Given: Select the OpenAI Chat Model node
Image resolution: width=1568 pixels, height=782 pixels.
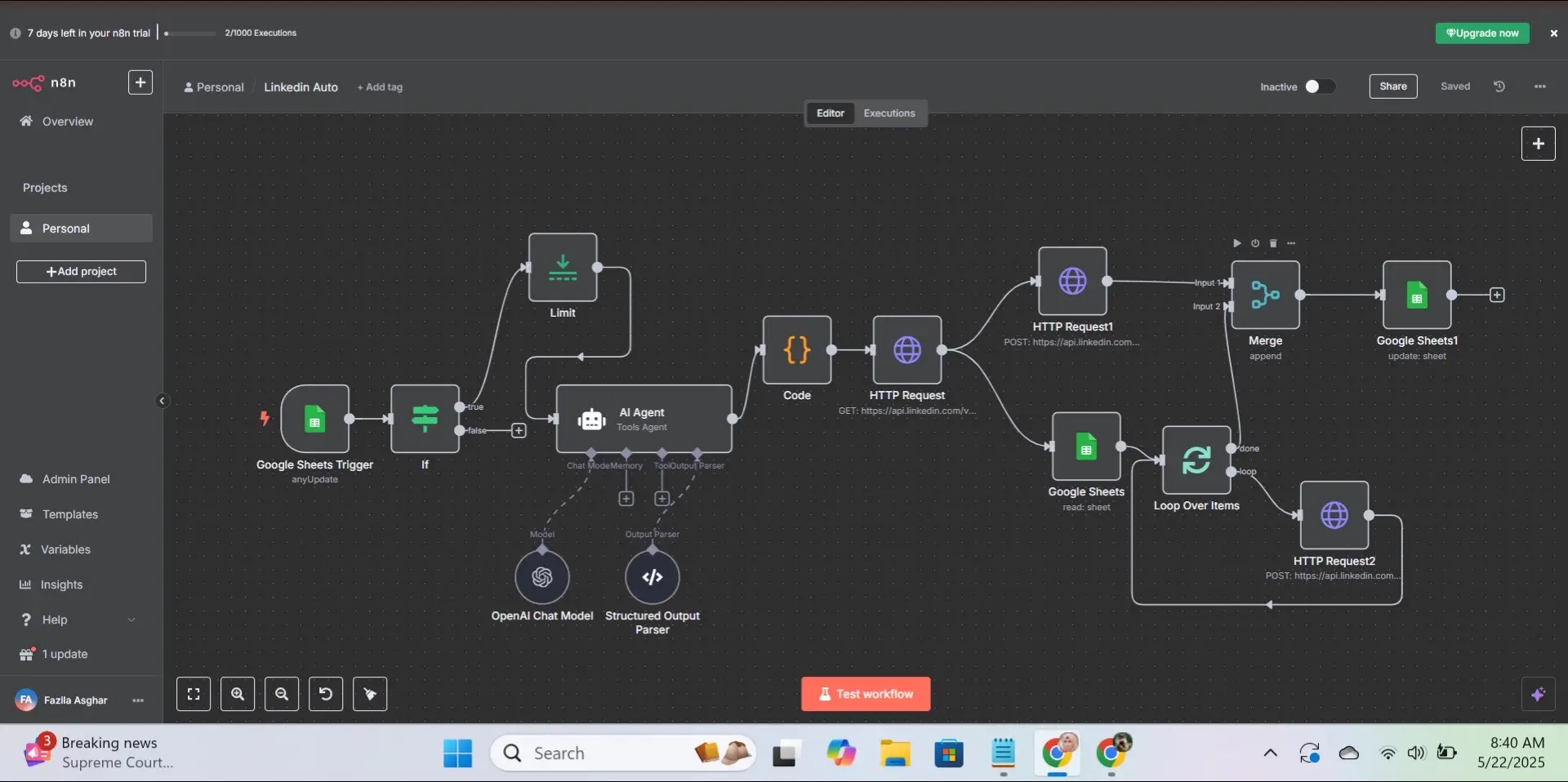Looking at the screenshot, I should pos(542,577).
